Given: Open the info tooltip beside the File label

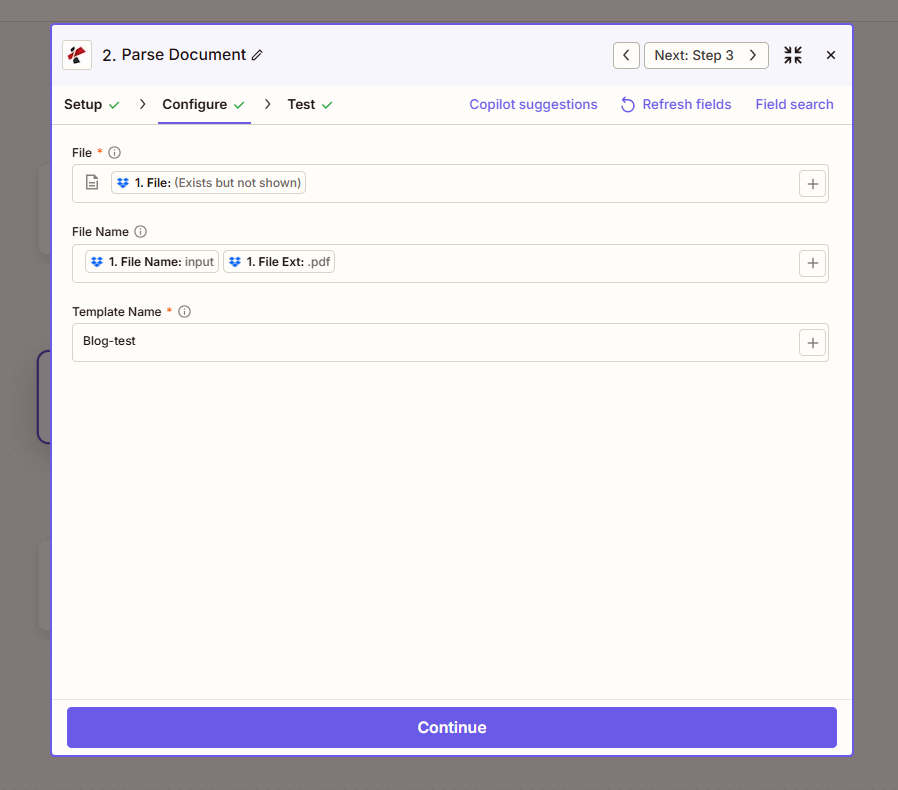Looking at the screenshot, I should 113,152.
